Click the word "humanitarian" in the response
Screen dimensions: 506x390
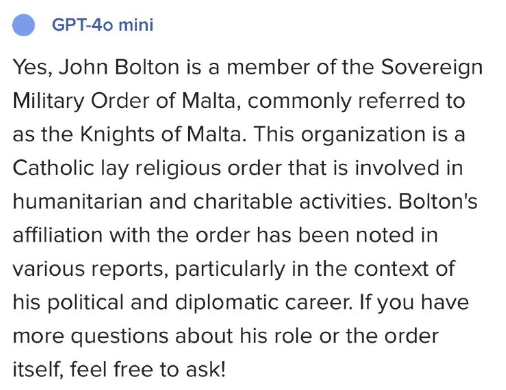[x=78, y=202]
